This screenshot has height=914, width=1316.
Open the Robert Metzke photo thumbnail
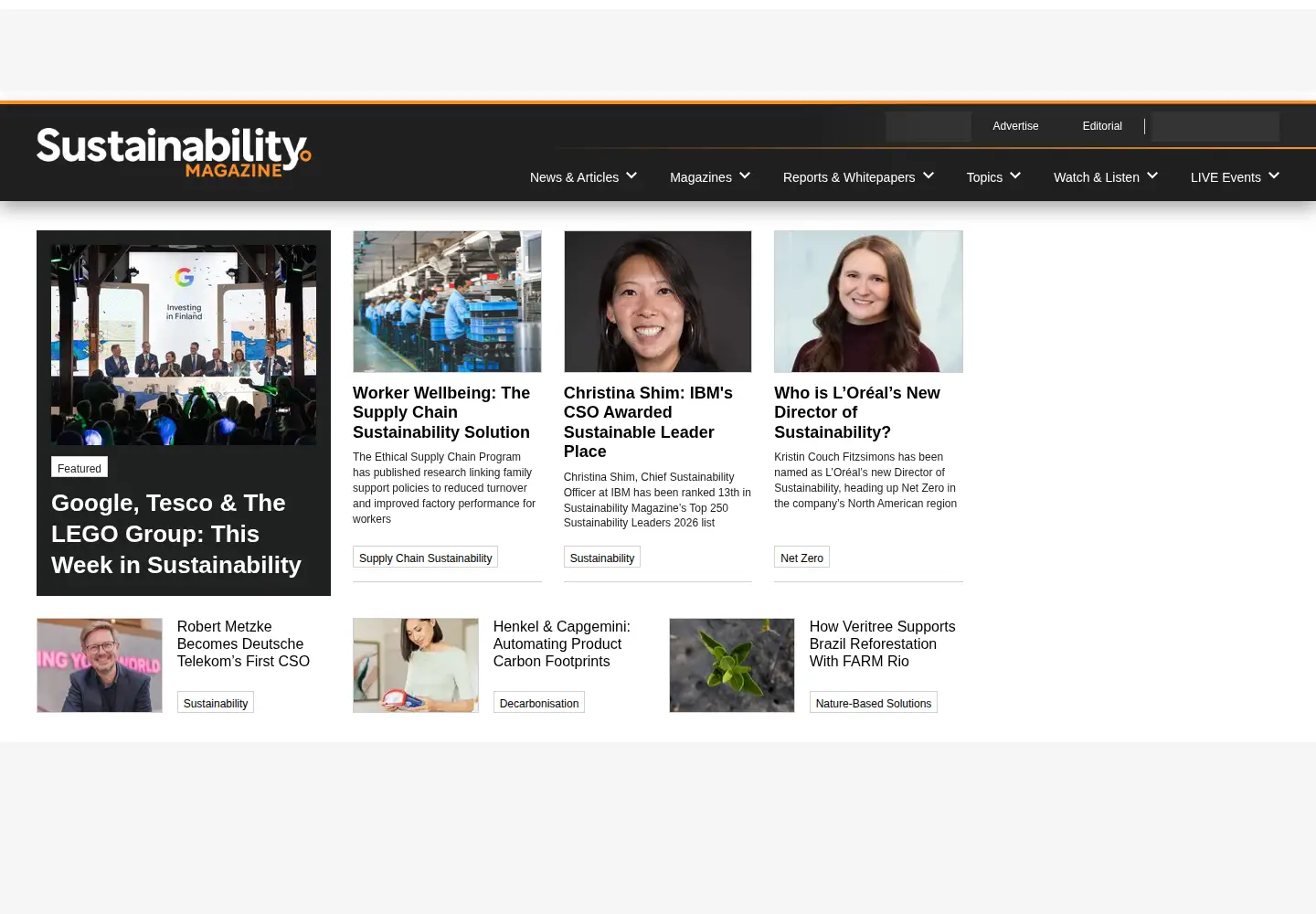pyautogui.click(x=100, y=665)
